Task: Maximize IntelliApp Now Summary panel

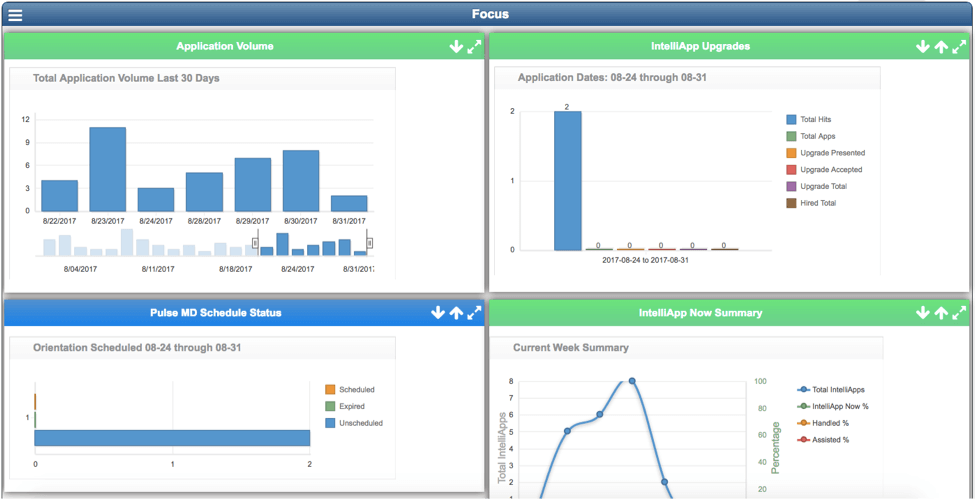Action: point(960,313)
